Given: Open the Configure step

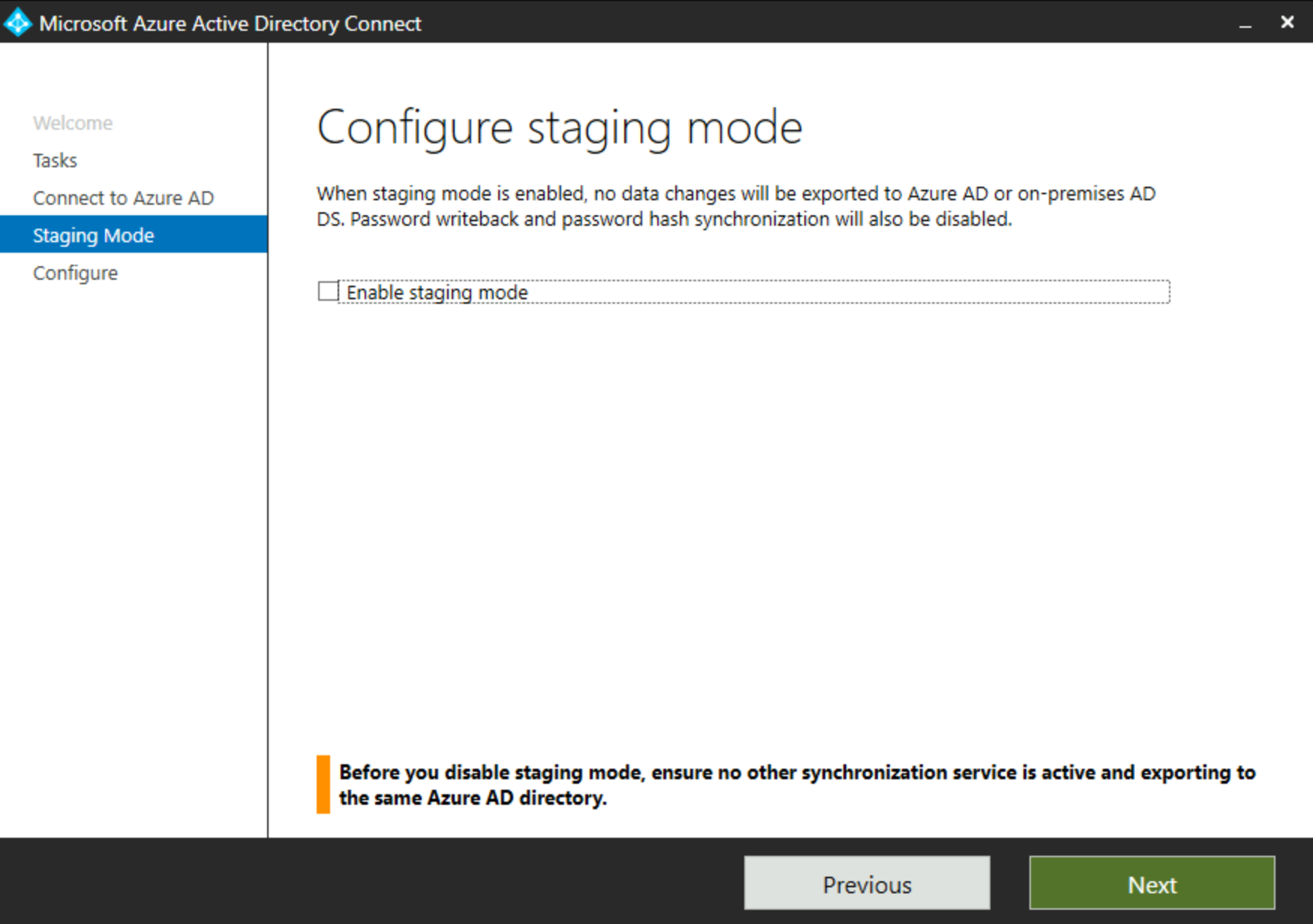Looking at the screenshot, I should click(x=75, y=272).
